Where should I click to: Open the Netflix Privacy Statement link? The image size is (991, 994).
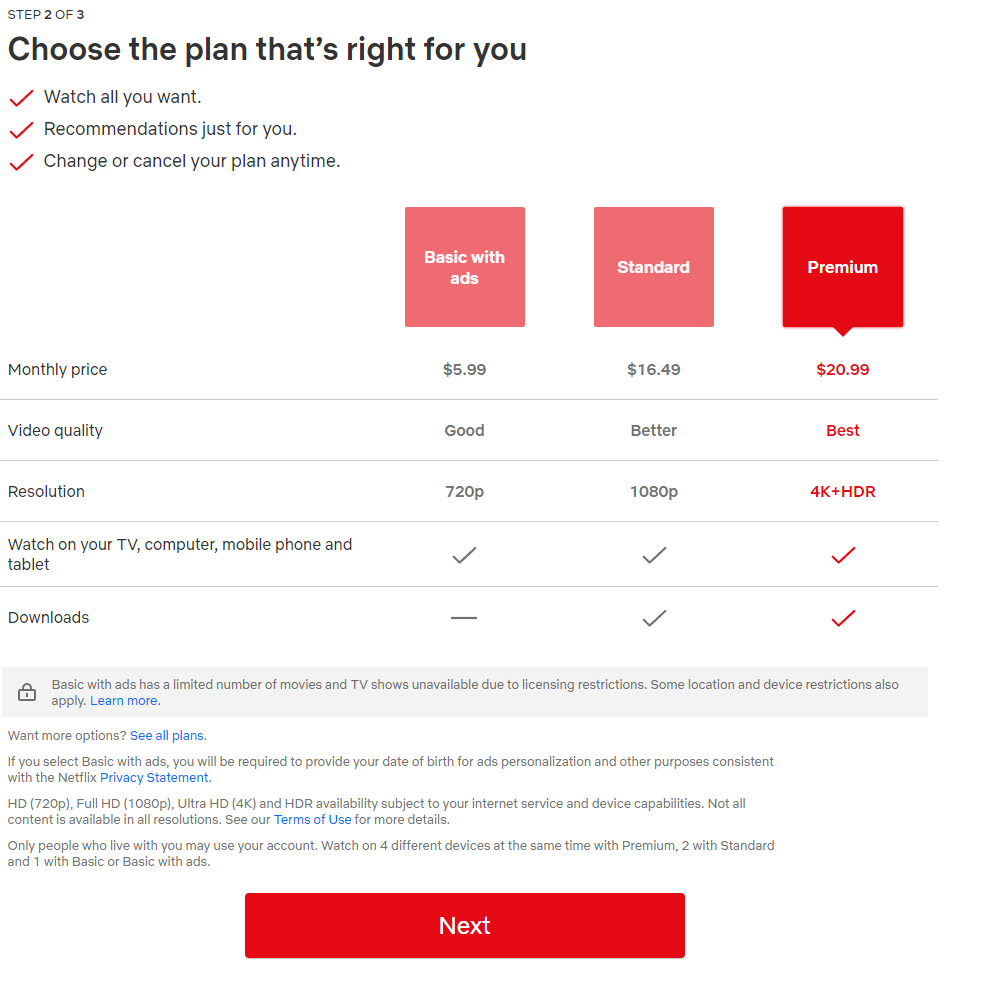coord(153,777)
